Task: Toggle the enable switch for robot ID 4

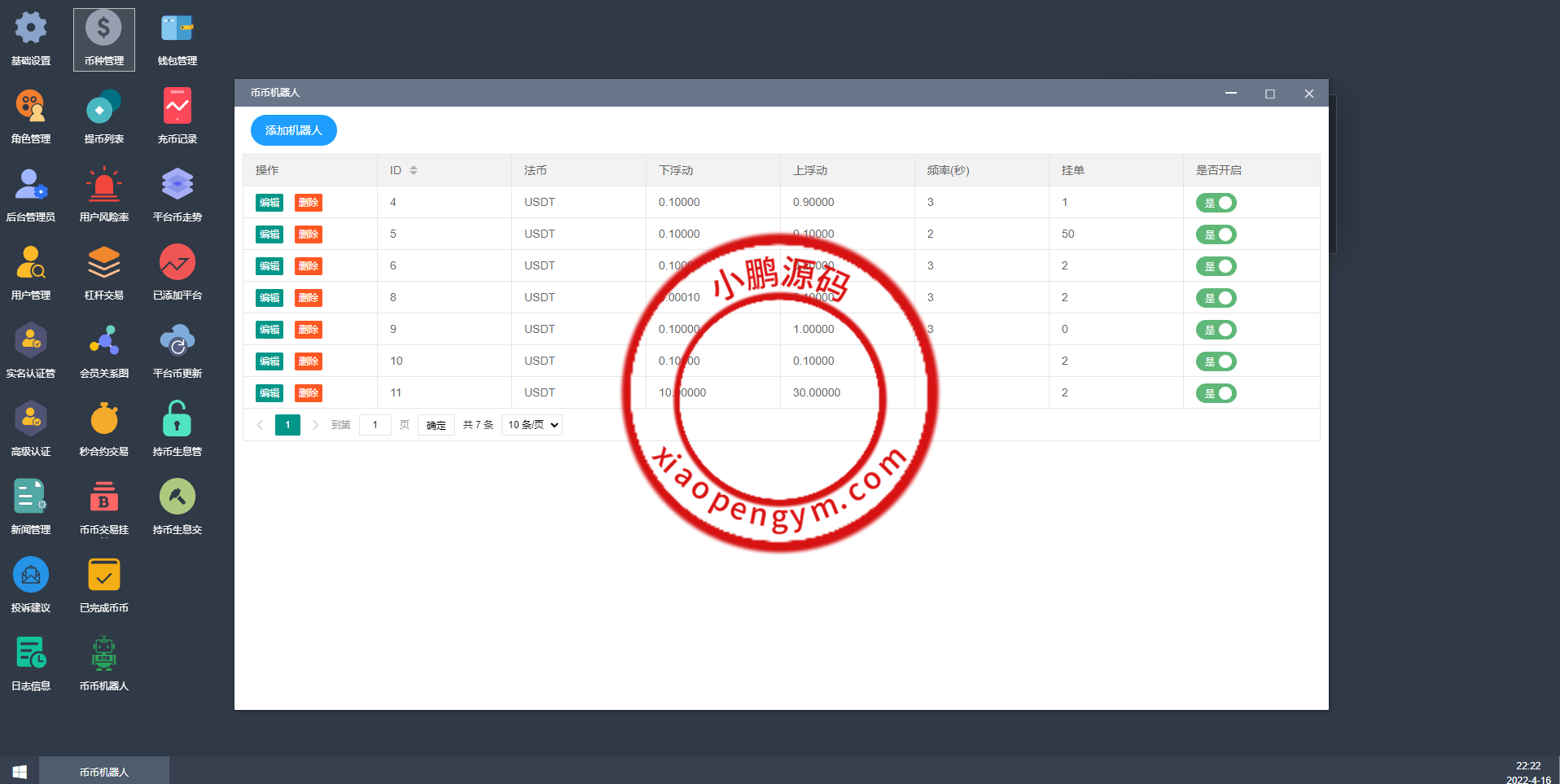Action: [x=1216, y=203]
